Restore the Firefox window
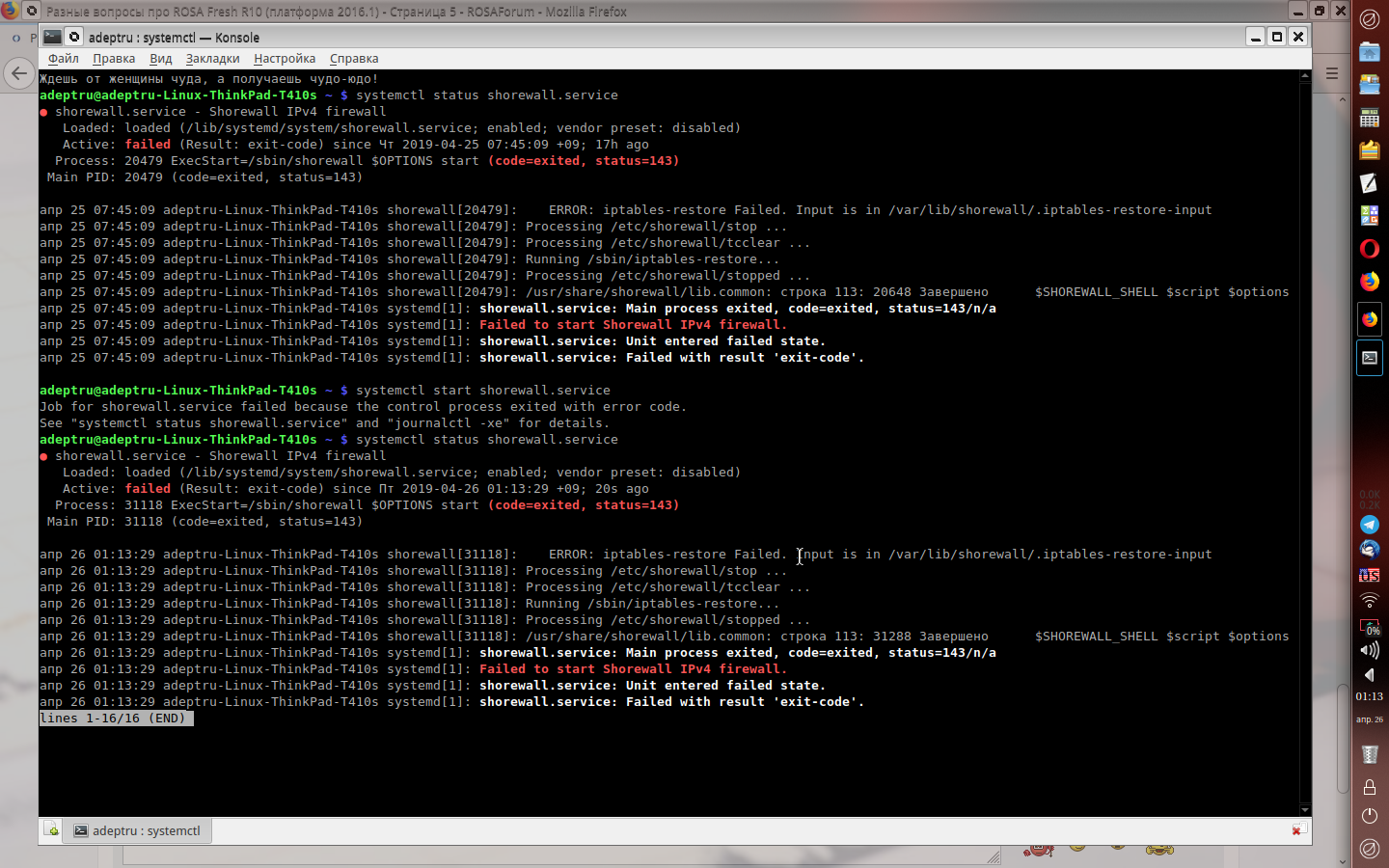Image resolution: width=1389 pixels, height=868 pixels. (1320, 11)
